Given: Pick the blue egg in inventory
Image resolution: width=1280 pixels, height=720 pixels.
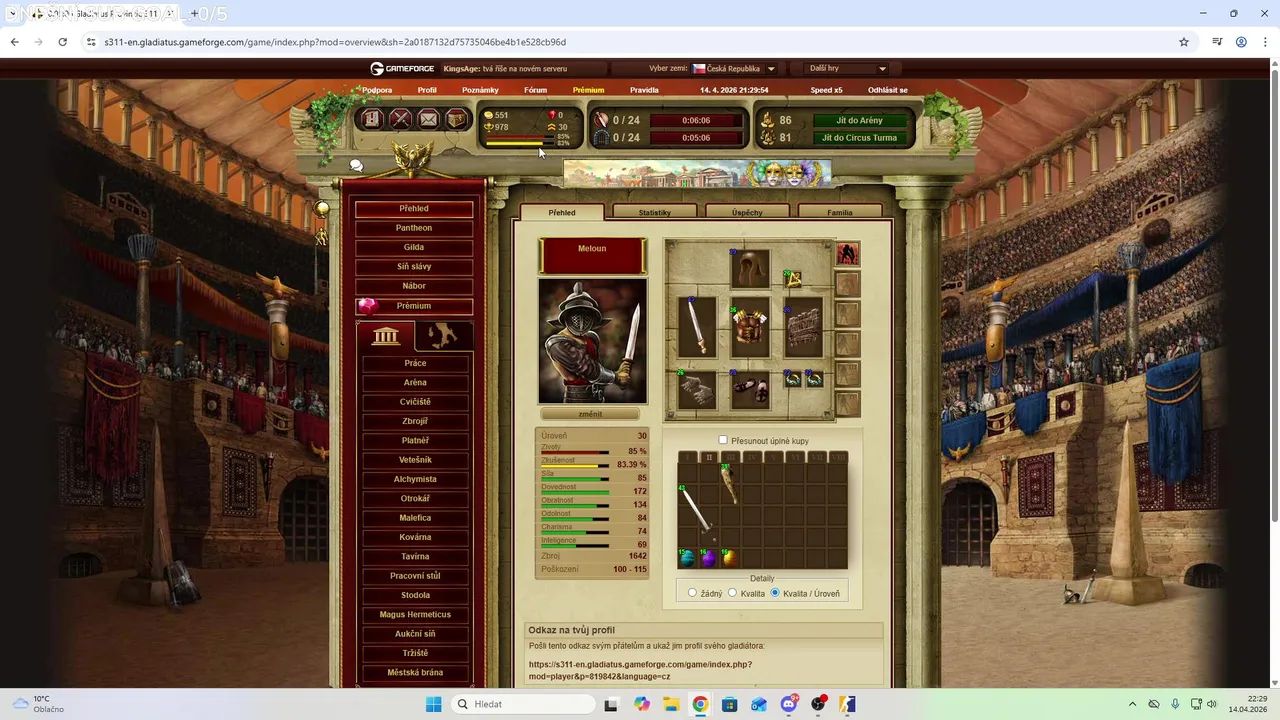Looking at the screenshot, I should point(687,558).
